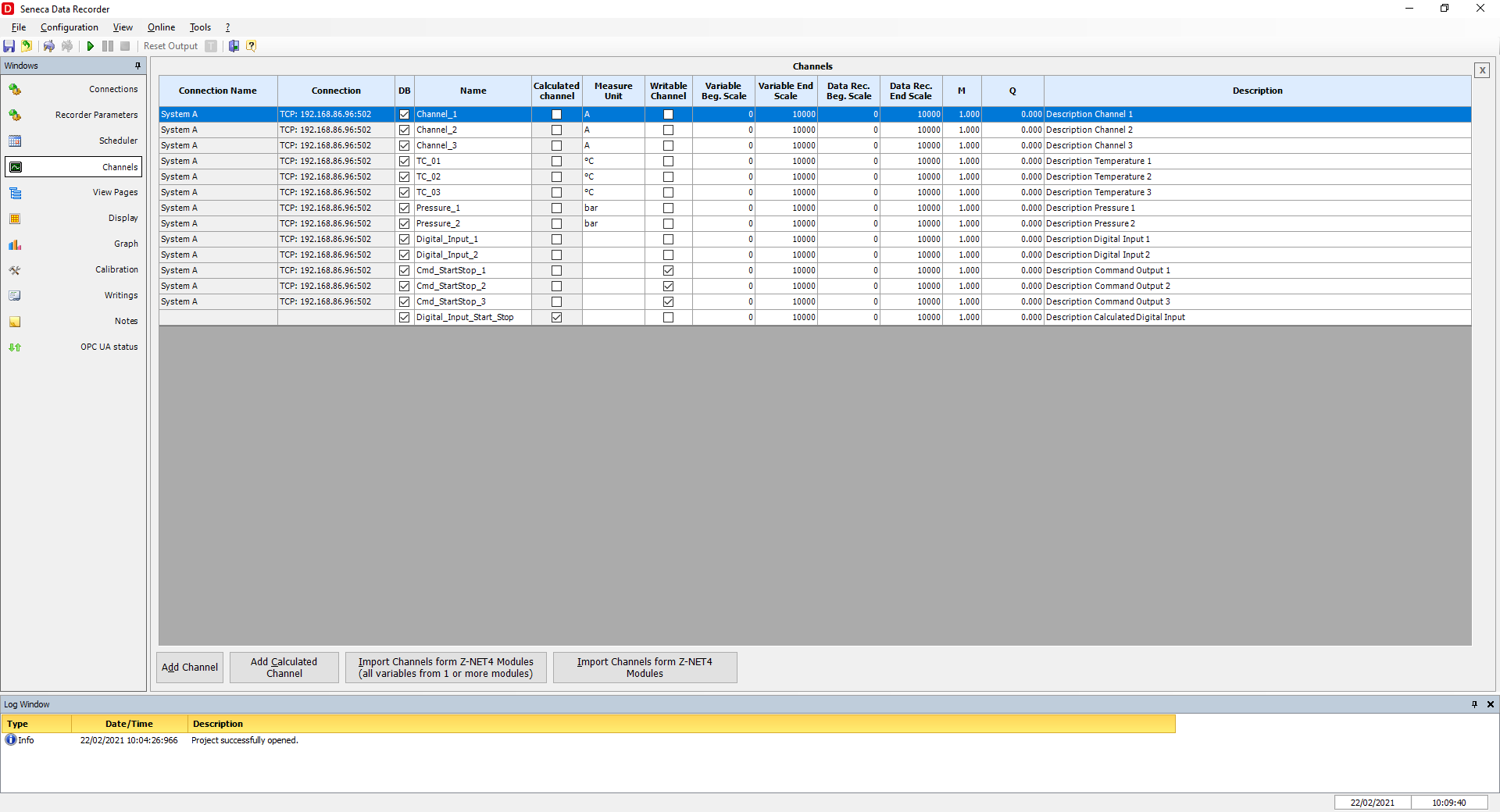The image size is (1500, 812).
Task: Start recording with green play icon
Action: point(91,46)
